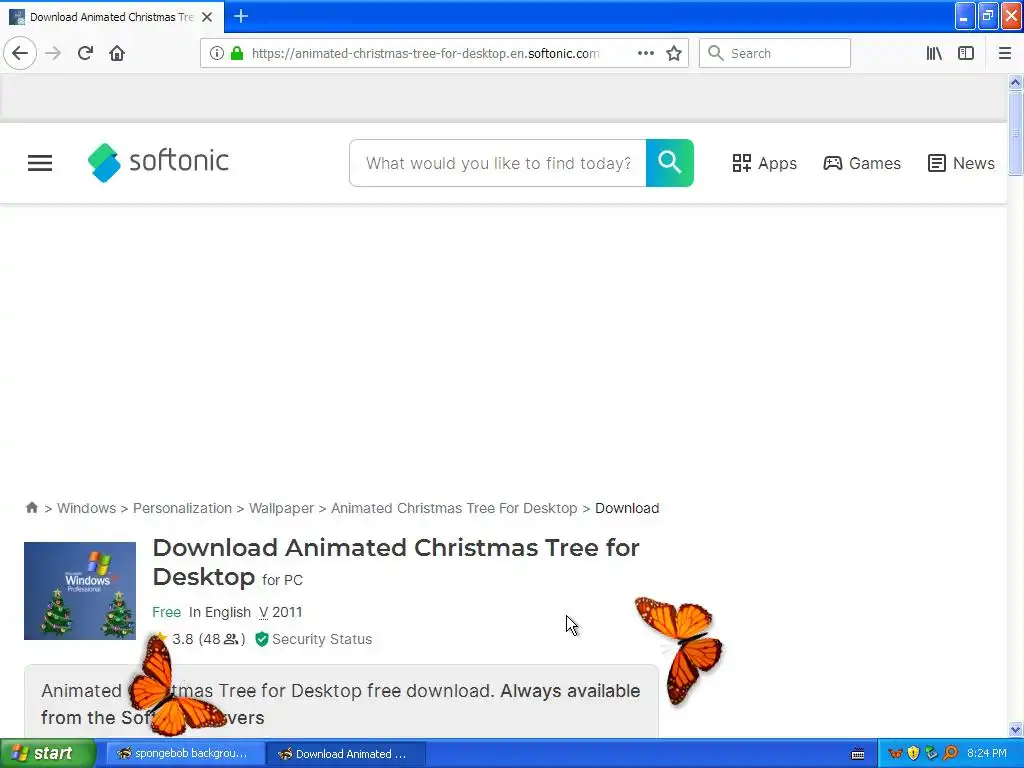
Task: Go to Windows breadcrumb link
Action: tap(86, 508)
